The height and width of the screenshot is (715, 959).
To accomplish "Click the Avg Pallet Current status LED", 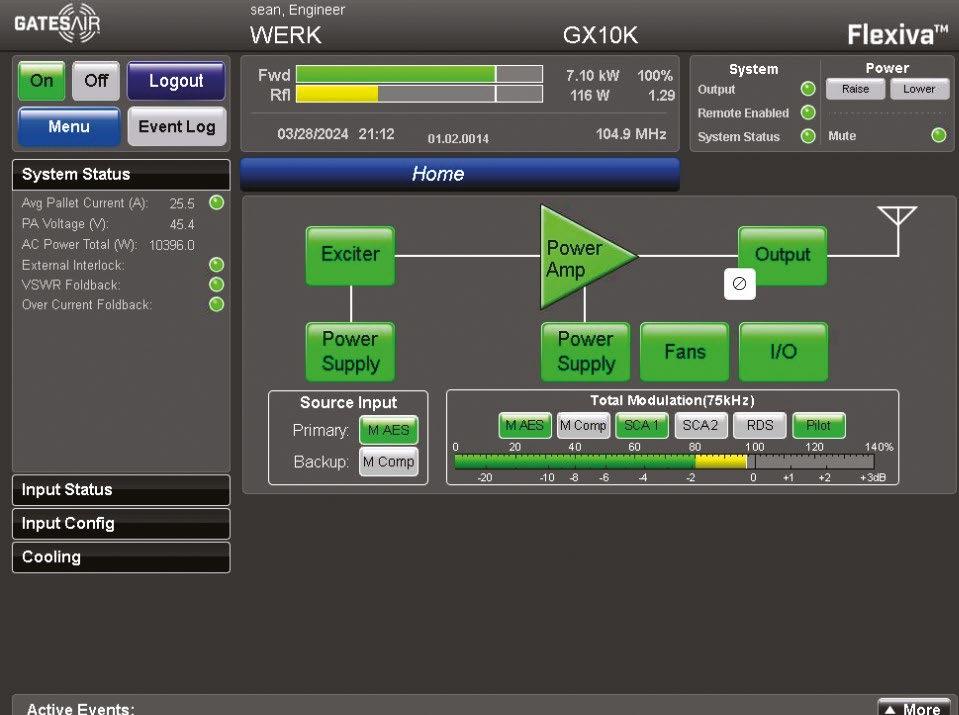I will (x=217, y=202).
